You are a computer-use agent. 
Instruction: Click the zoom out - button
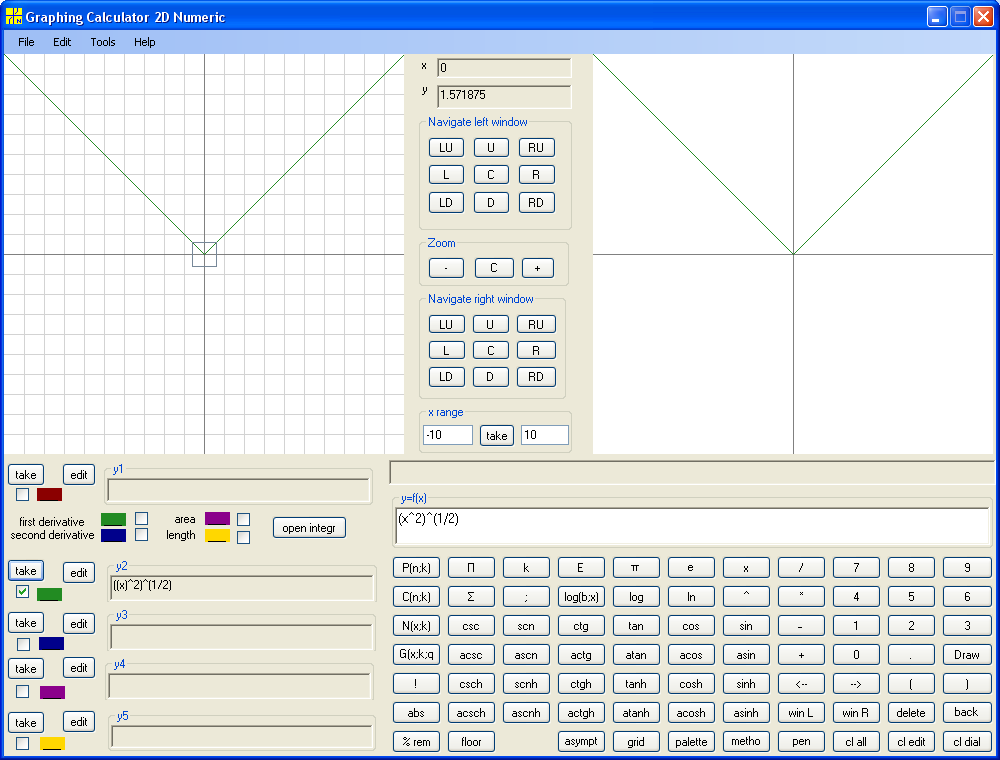[446, 268]
